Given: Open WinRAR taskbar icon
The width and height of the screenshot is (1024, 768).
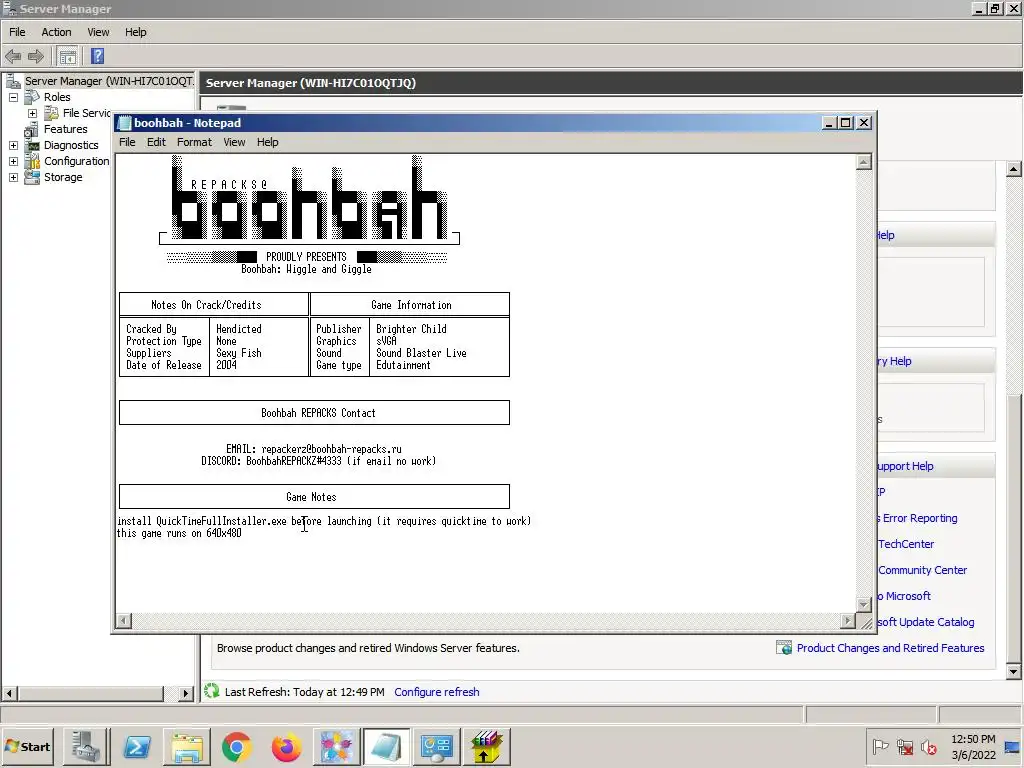Looking at the screenshot, I should click(486, 747).
